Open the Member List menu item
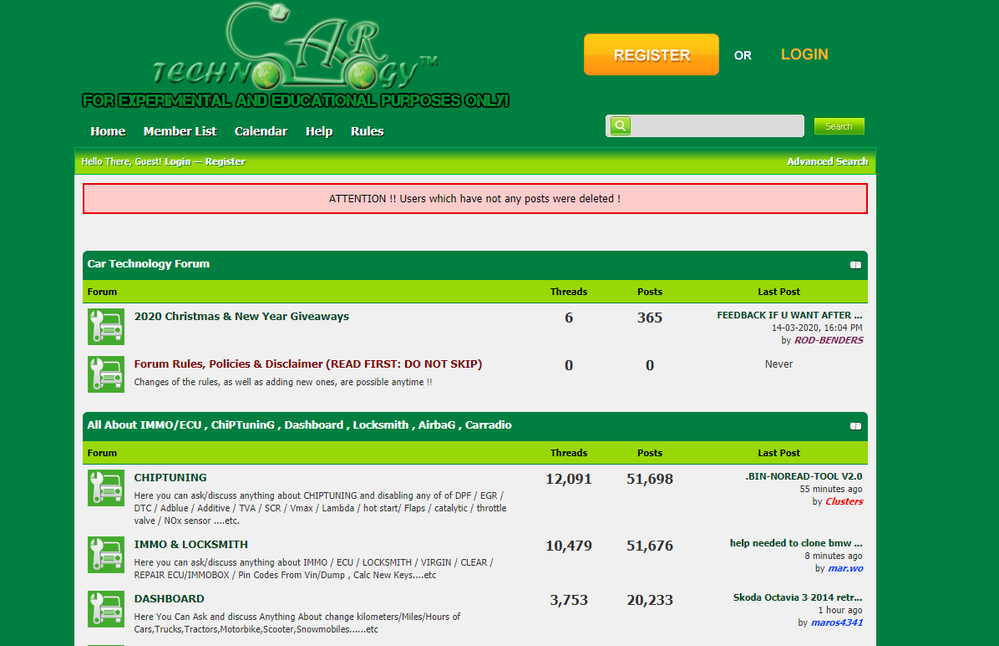Screen dimensions: 999x646 (x=180, y=131)
